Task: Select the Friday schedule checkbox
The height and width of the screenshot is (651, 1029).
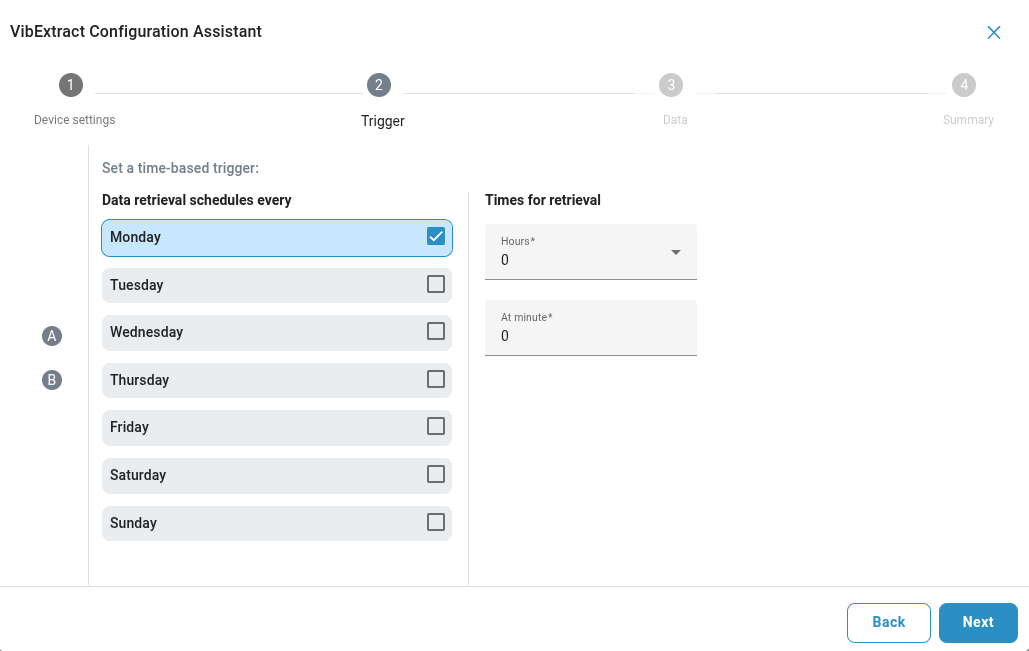Action: click(x=436, y=426)
